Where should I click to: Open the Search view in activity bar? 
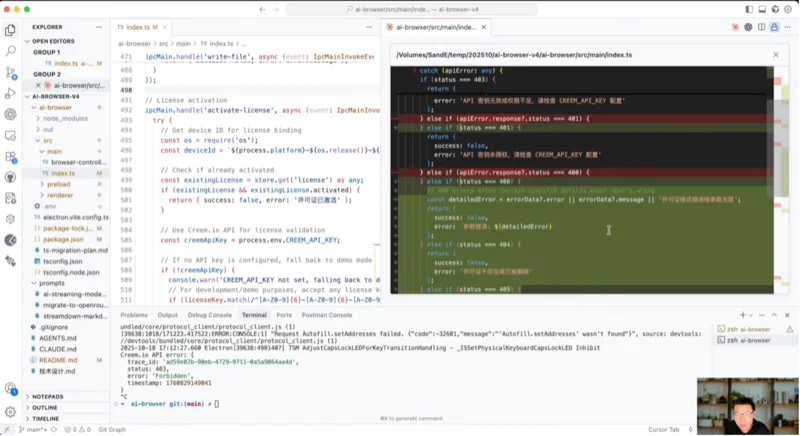[10, 50]
